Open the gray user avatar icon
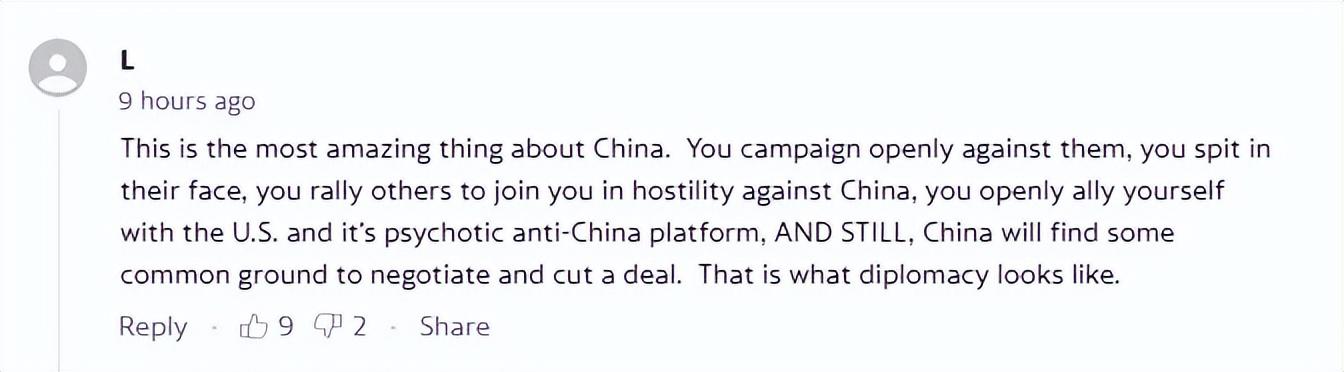The width and height of the screenshot is (1344, 372). click(x=58, y=68)
